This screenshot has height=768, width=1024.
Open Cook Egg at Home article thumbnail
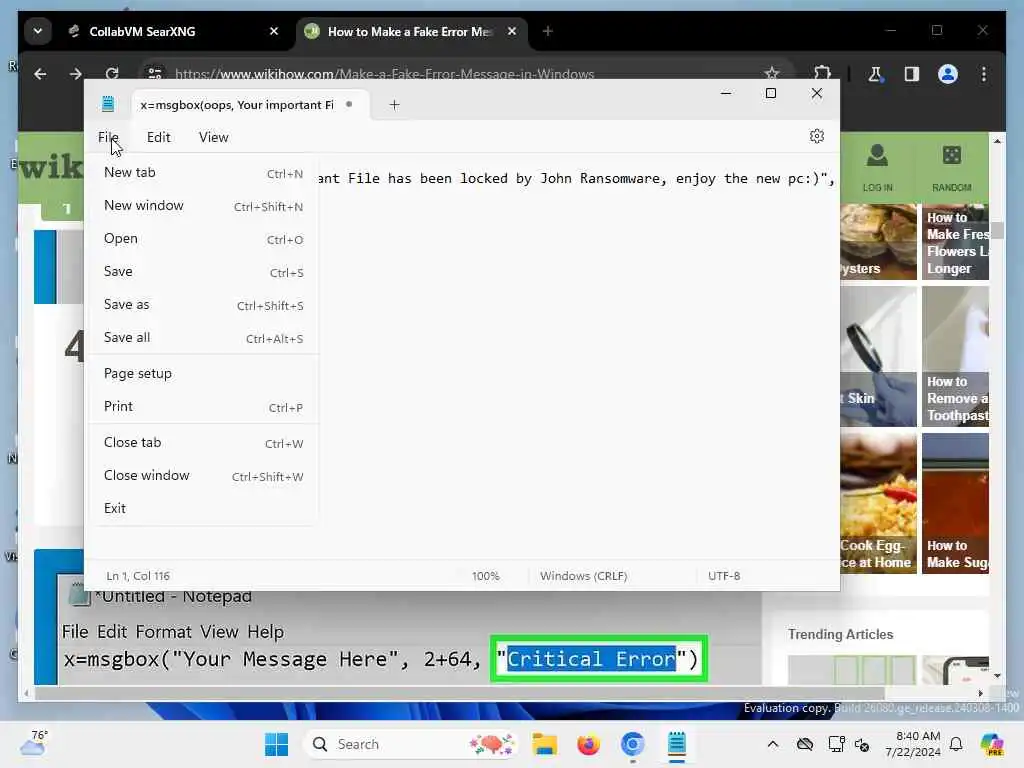point(878,504)
